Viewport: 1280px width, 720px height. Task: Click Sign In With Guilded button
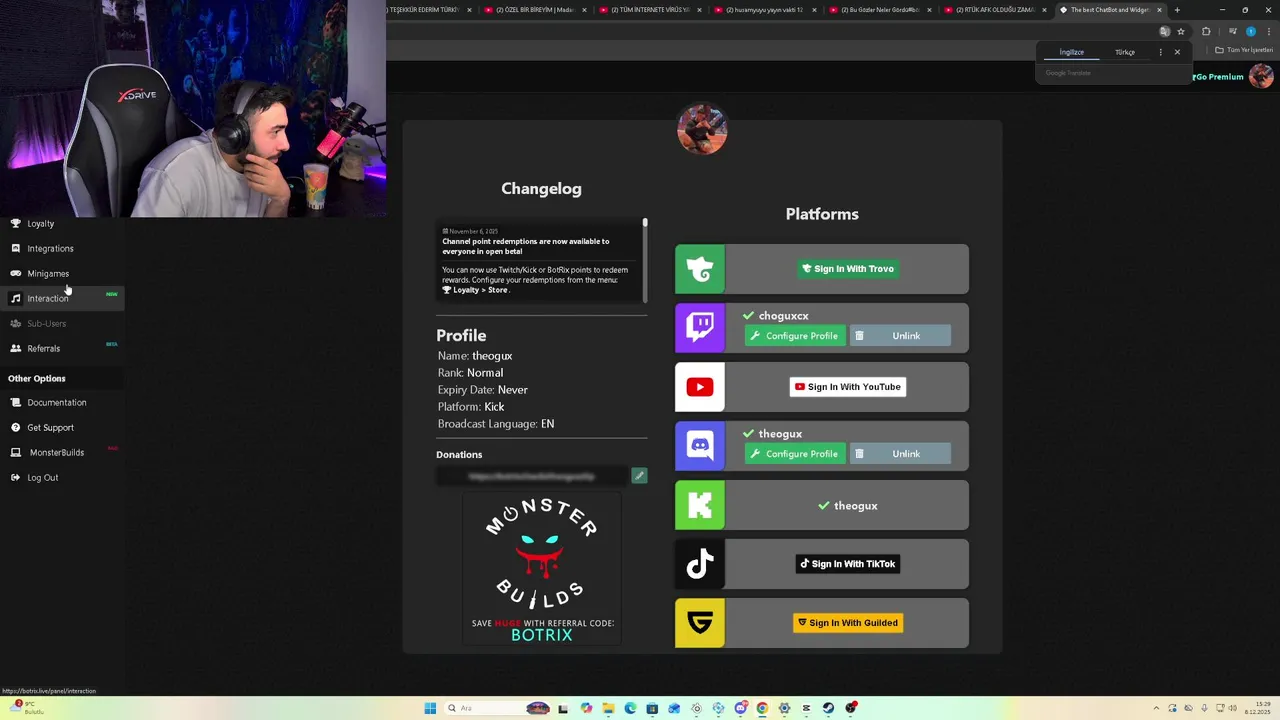coord(848,623)
